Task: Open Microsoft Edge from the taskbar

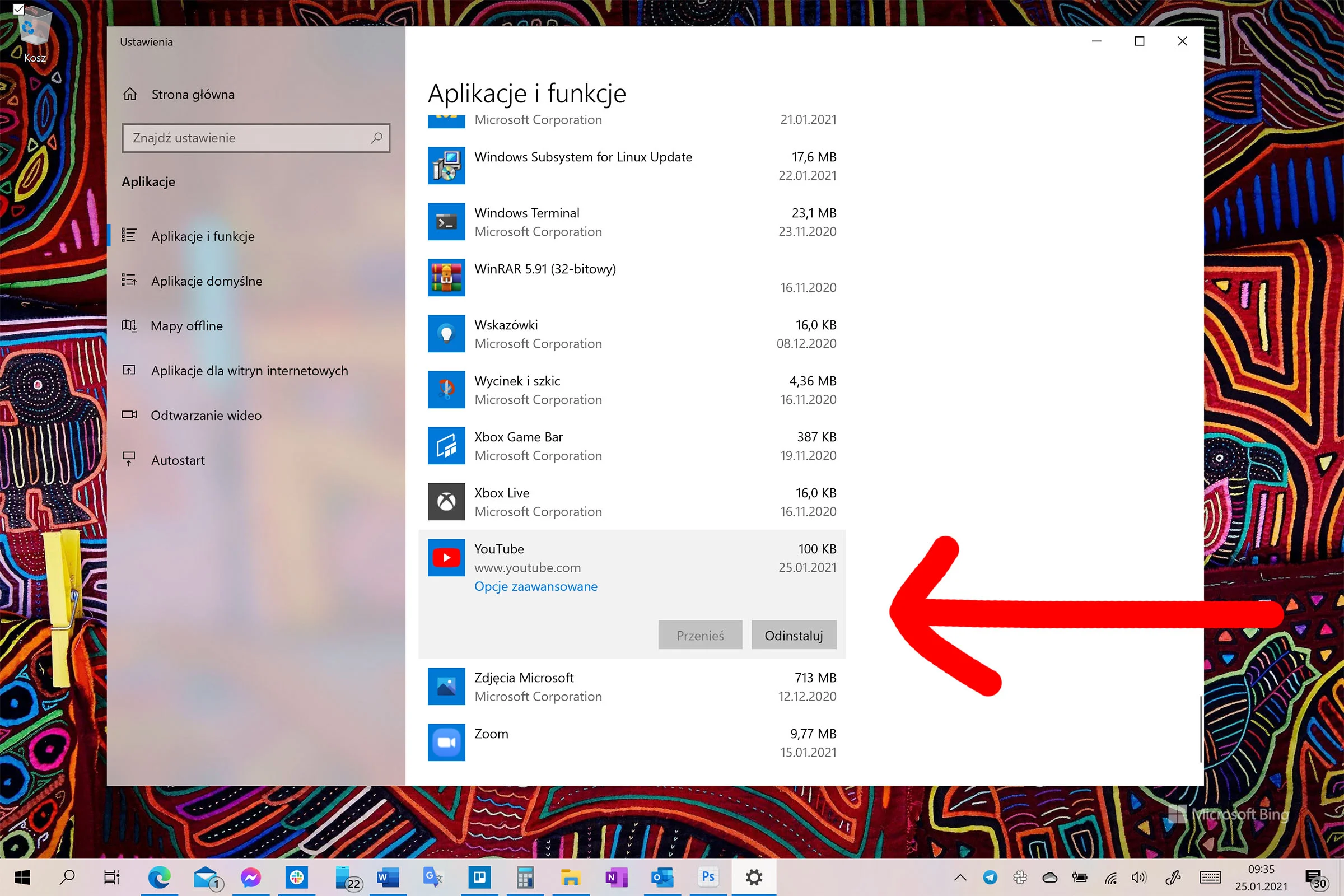Action: [159, 876]
